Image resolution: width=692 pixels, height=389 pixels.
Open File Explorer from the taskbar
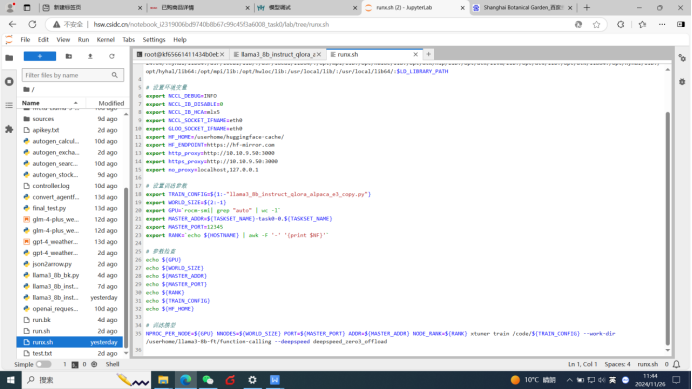163,380
